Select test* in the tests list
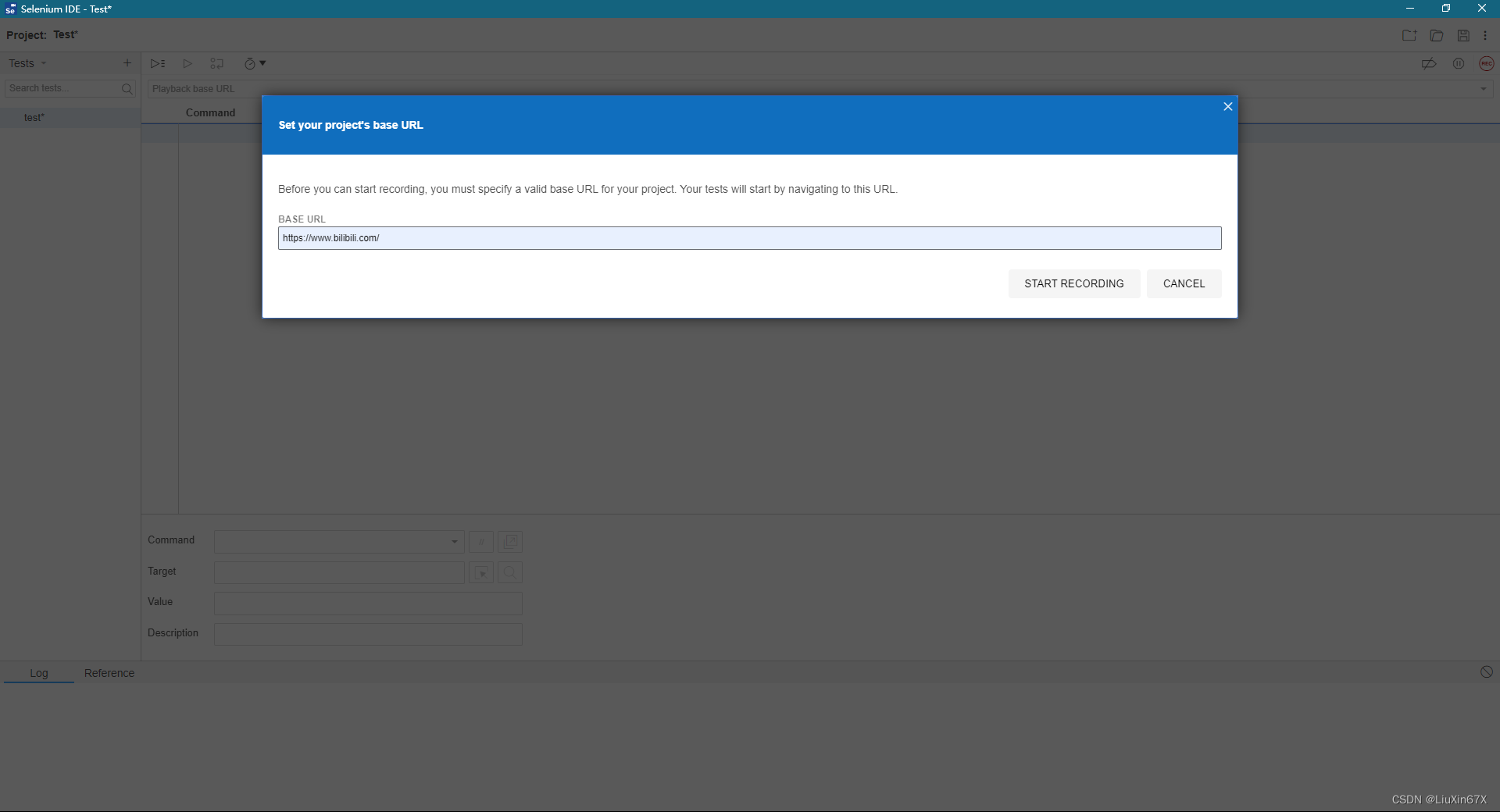The width and height of the screenshot is (1500, 812). click(70, 117)
